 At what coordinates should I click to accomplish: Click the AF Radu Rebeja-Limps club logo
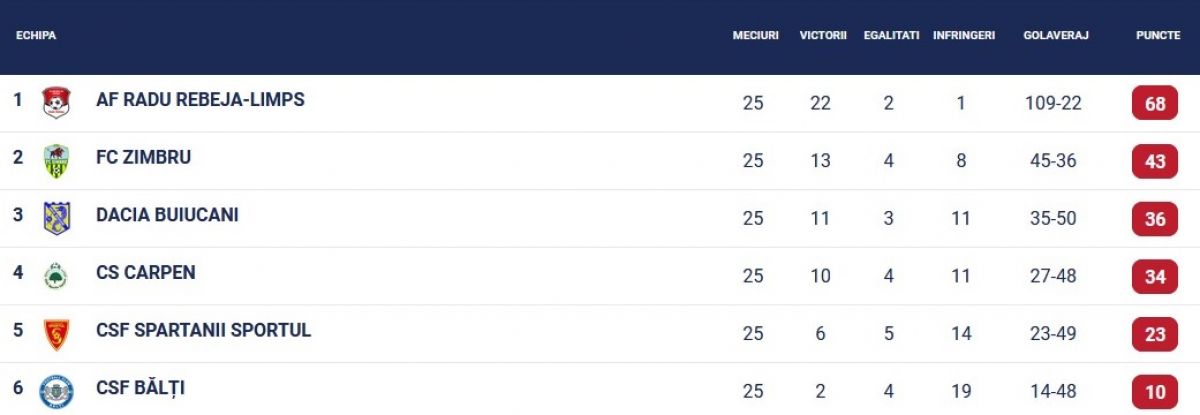pyautogui.click(x=56, y=103)
